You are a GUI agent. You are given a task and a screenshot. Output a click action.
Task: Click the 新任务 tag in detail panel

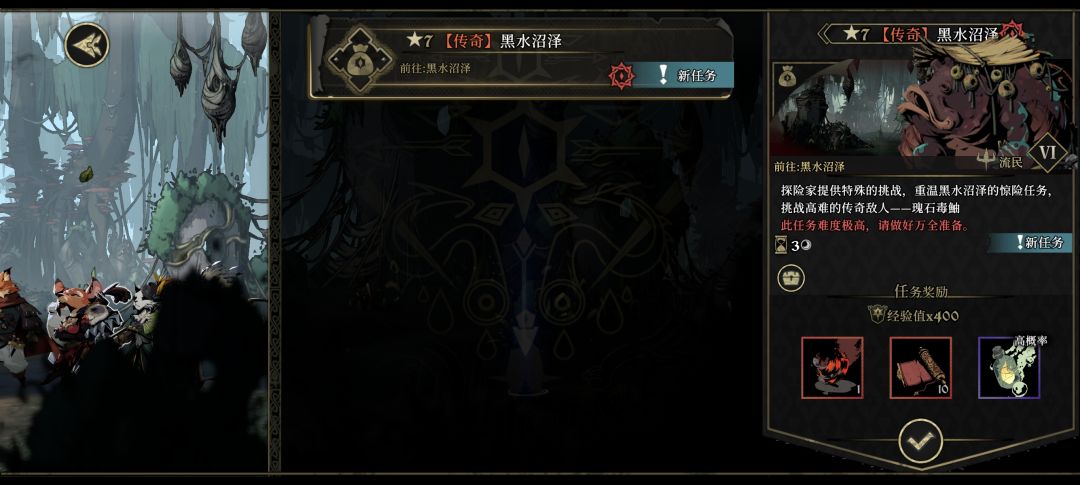tap(1031, 242)
